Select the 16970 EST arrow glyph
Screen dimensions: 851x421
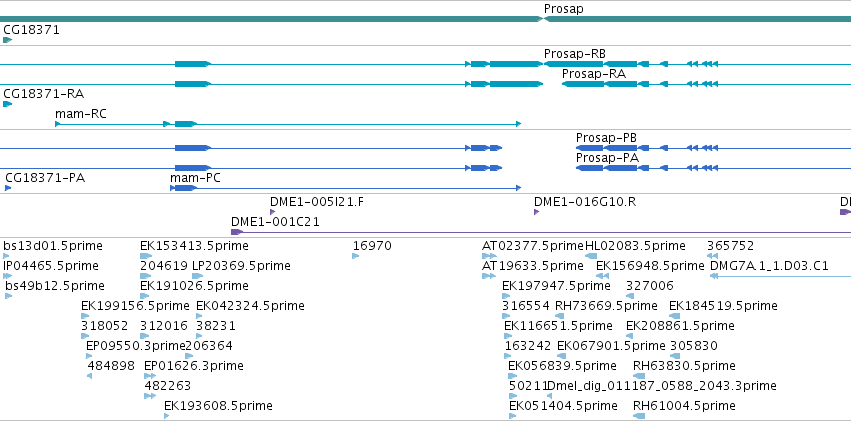(355, 256)
